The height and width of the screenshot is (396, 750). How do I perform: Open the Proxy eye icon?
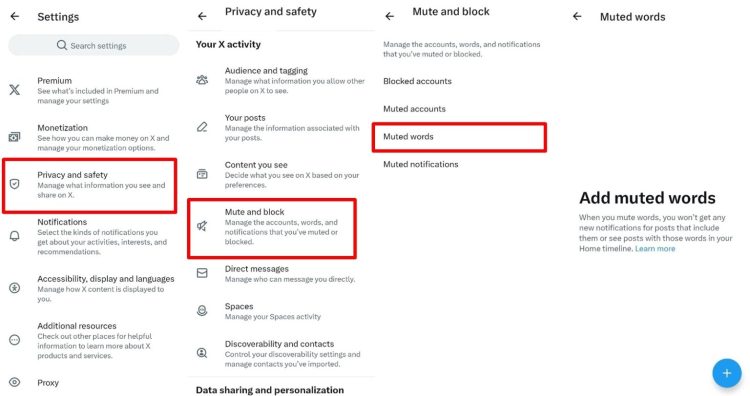[x=15, y=382]
